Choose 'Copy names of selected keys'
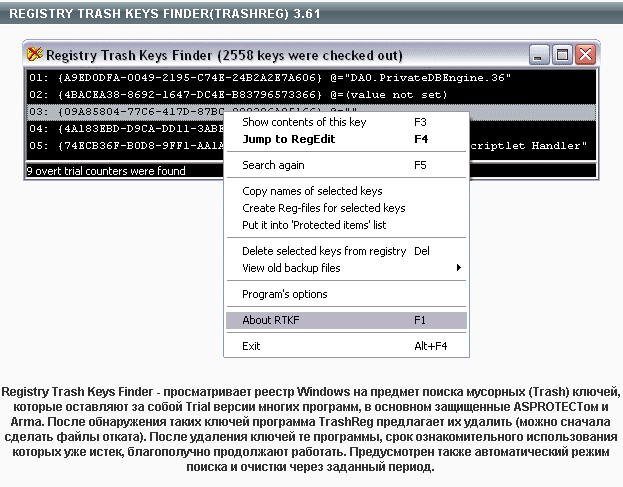The height and width of the screenshot is (487, 623). 346,191
